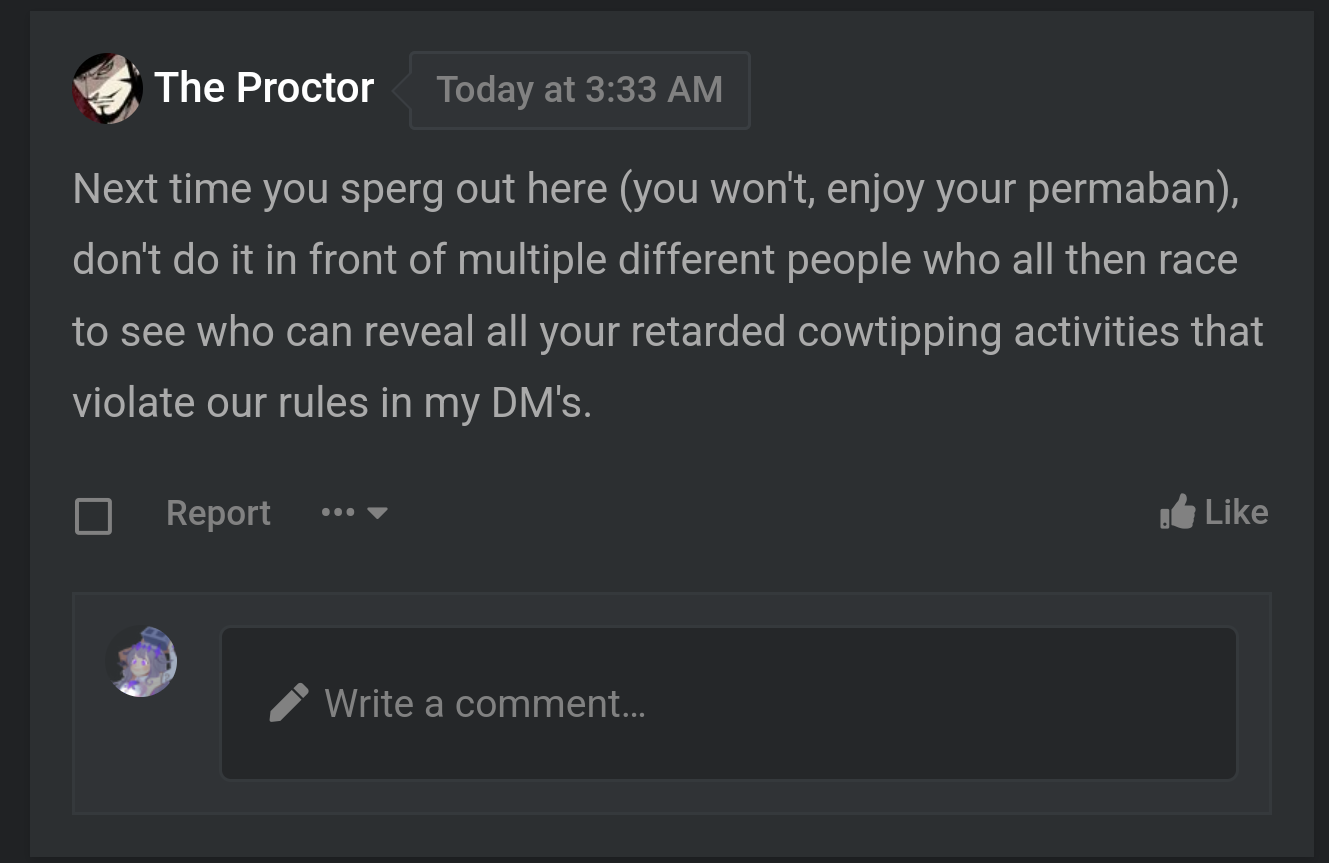
Task: Click your purple avatar beside the comment field
Action: 142,661
